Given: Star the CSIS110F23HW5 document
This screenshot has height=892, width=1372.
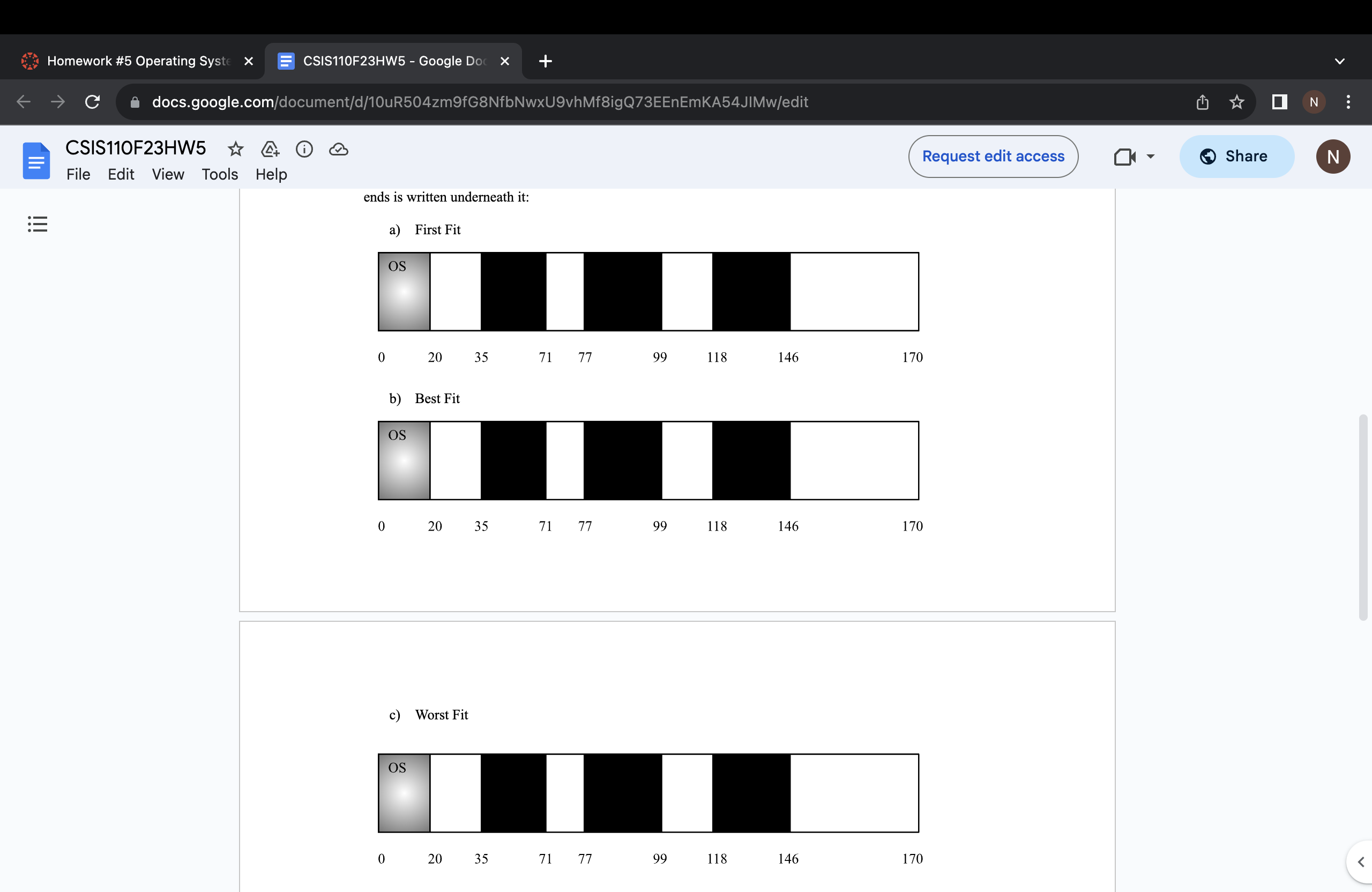Looking at the screenshot, I should coord(235,150).
